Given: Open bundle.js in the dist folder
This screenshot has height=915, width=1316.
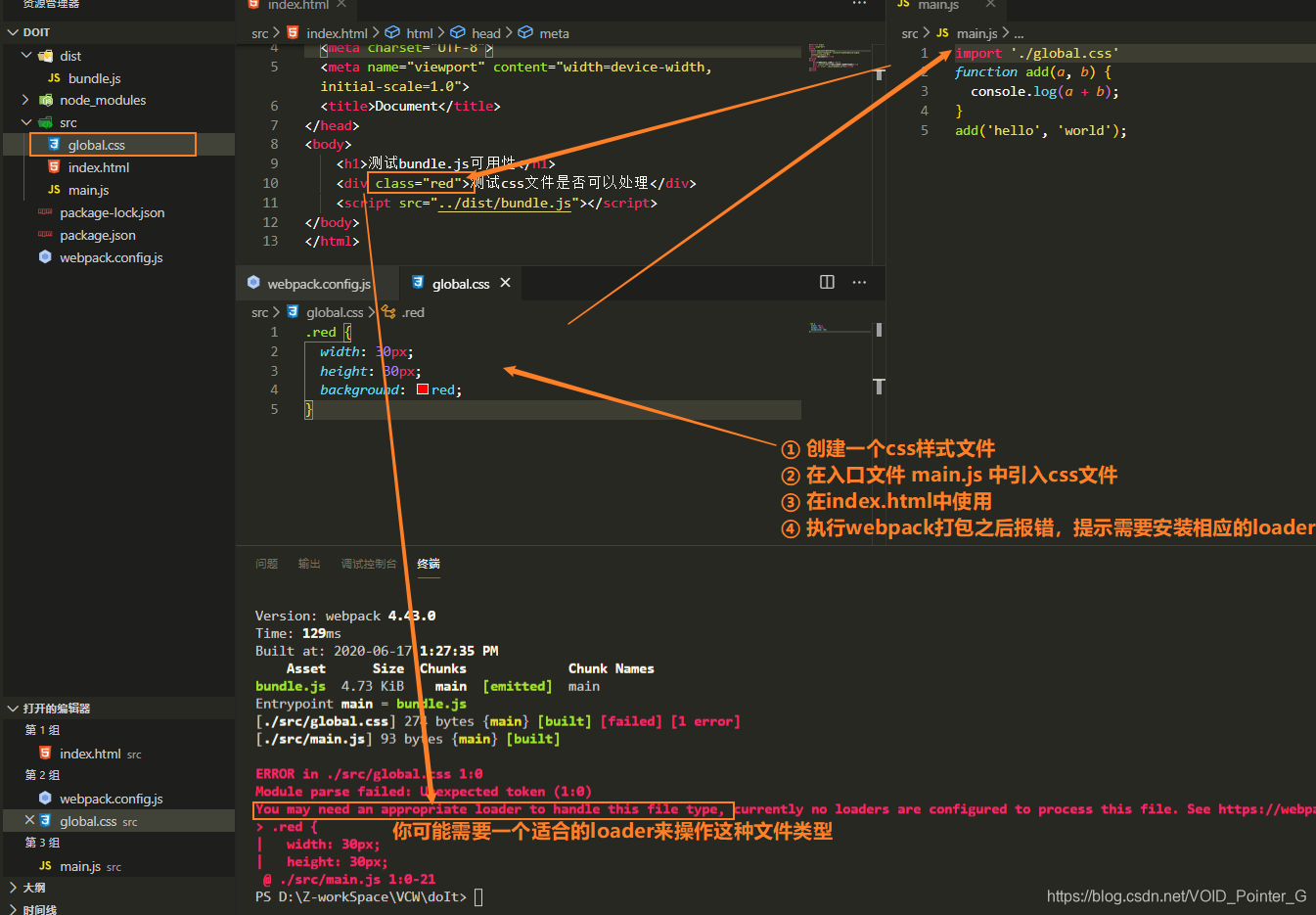Looking at the screenshot, I should click(95, 78).
